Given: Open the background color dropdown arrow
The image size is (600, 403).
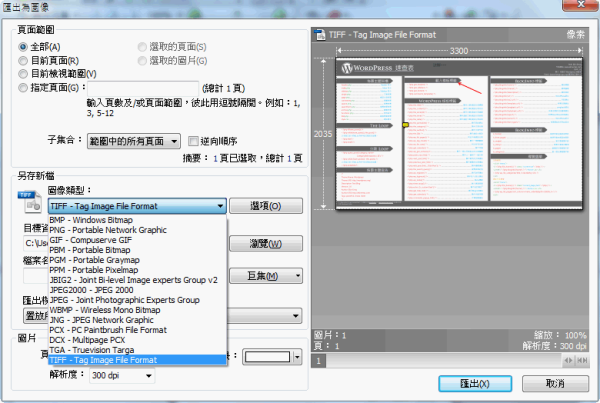Looking at the screenshot, I should [x=297, y=357].
